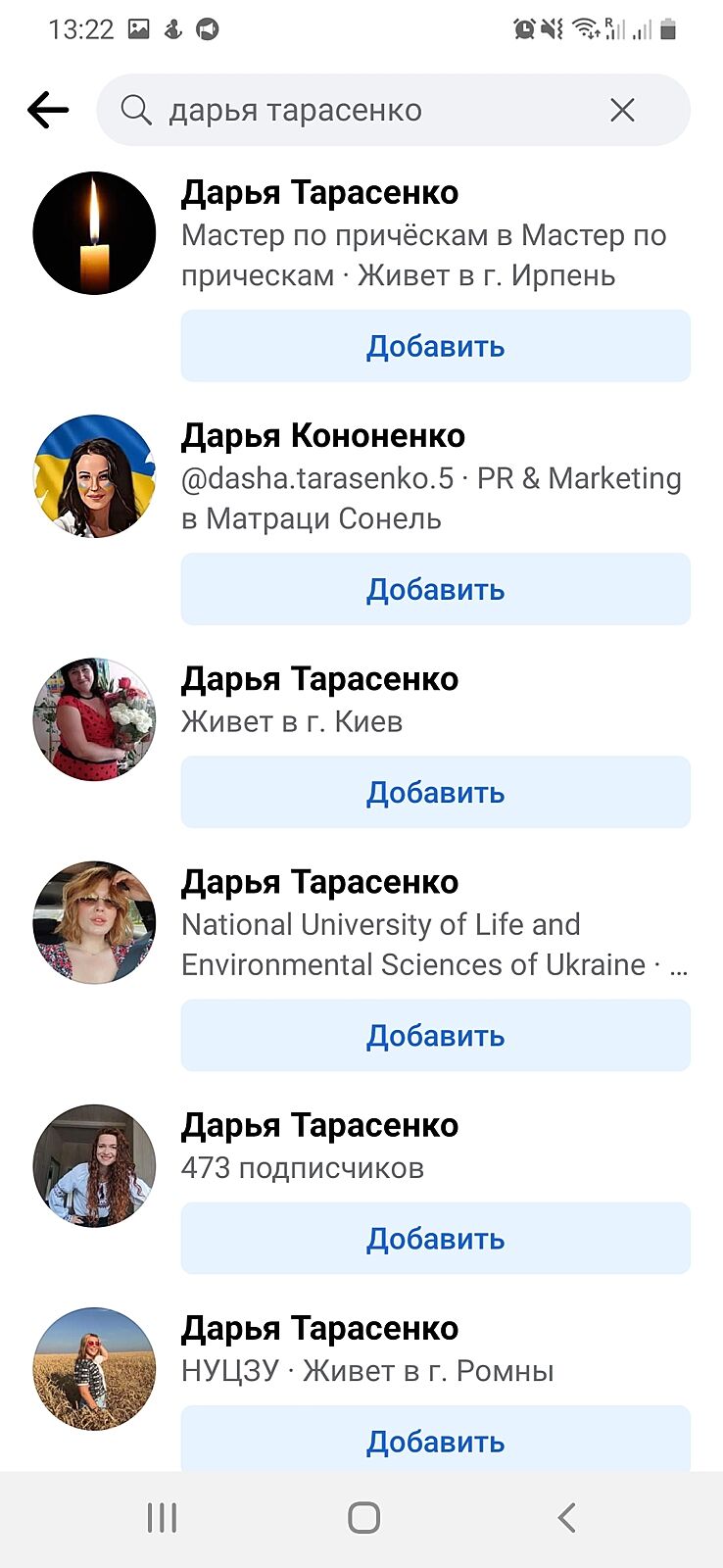Viewport: 723px width, 1568px height.
Task: Add Дарья Тарасенко living in Киев
Action: [435, 792]
